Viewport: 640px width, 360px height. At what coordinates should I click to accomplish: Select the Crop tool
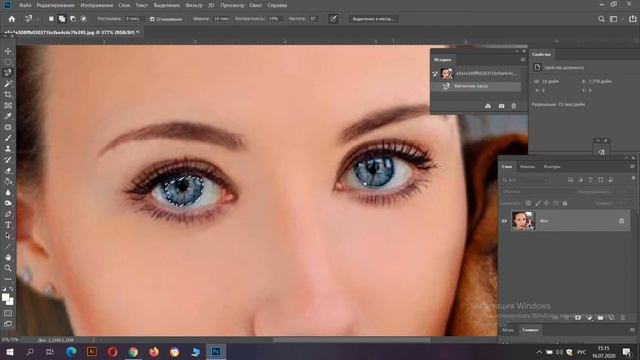(x=8, y=95)
